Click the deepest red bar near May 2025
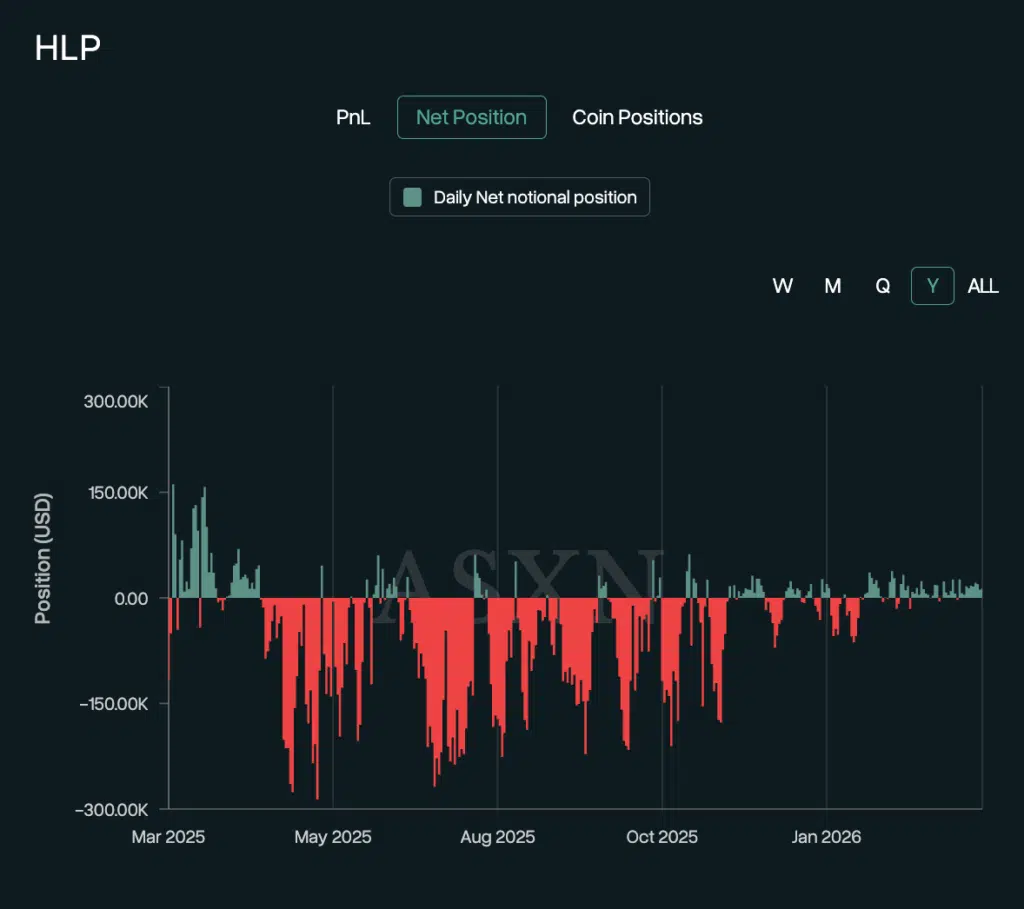The height and width of the screenshot is (909, 1024). coord(318,700)
